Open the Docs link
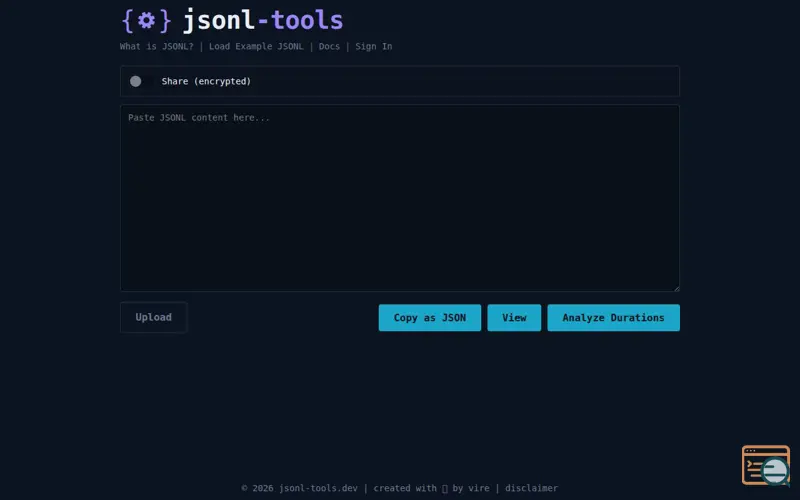The width and height of the screenshot is (800, 500). 329,46
